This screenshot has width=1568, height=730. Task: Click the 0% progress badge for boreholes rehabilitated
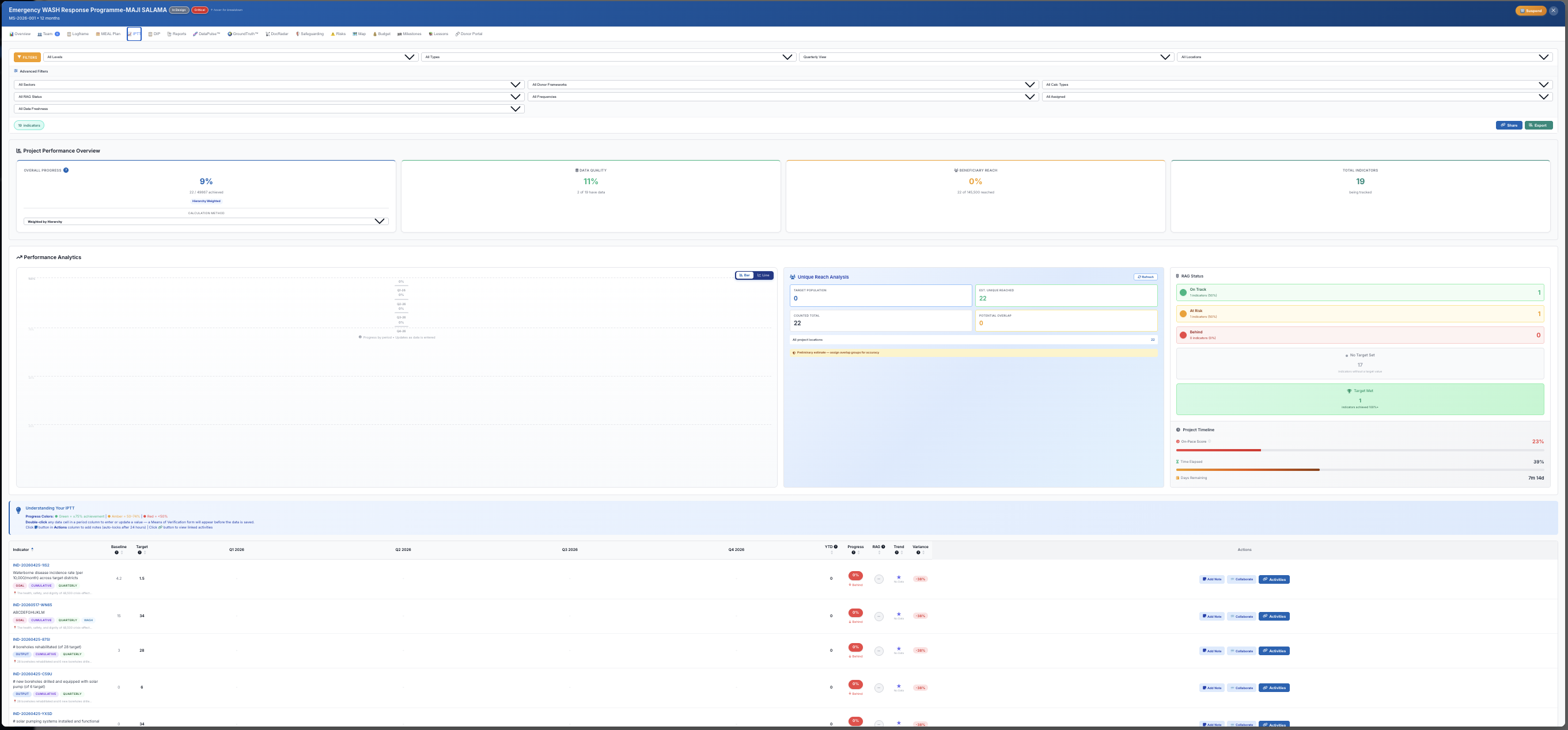point(855,647)
